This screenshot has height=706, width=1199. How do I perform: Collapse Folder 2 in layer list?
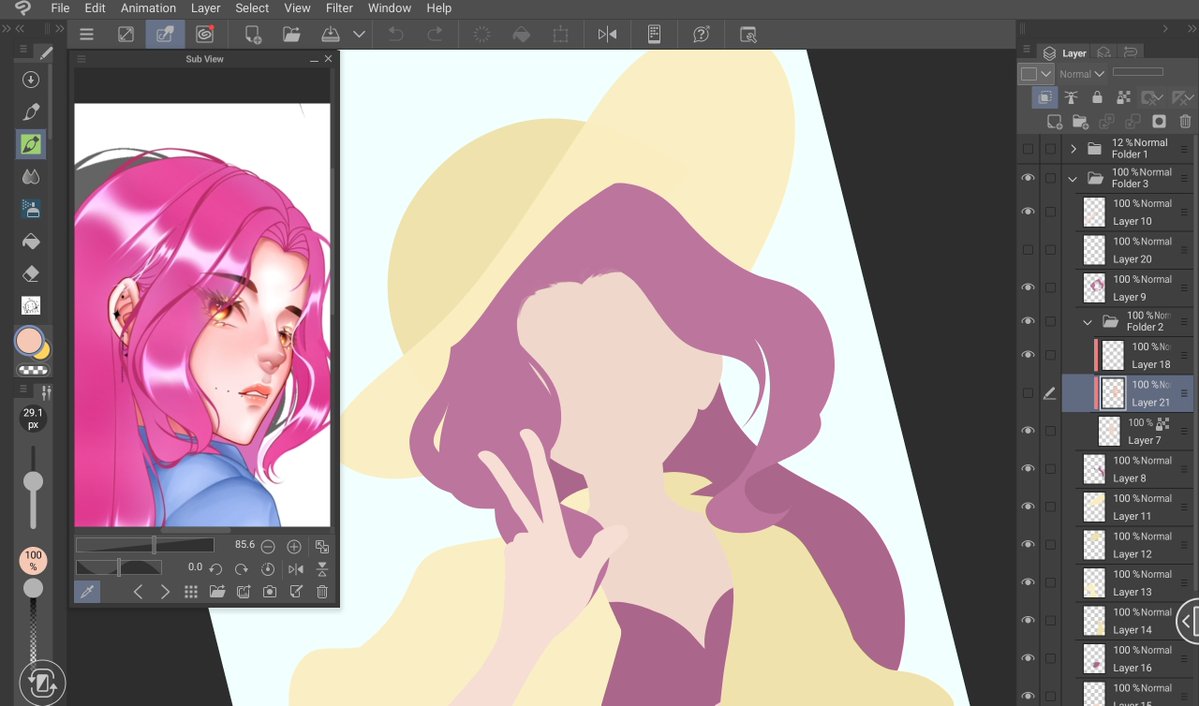point(1087,322)
